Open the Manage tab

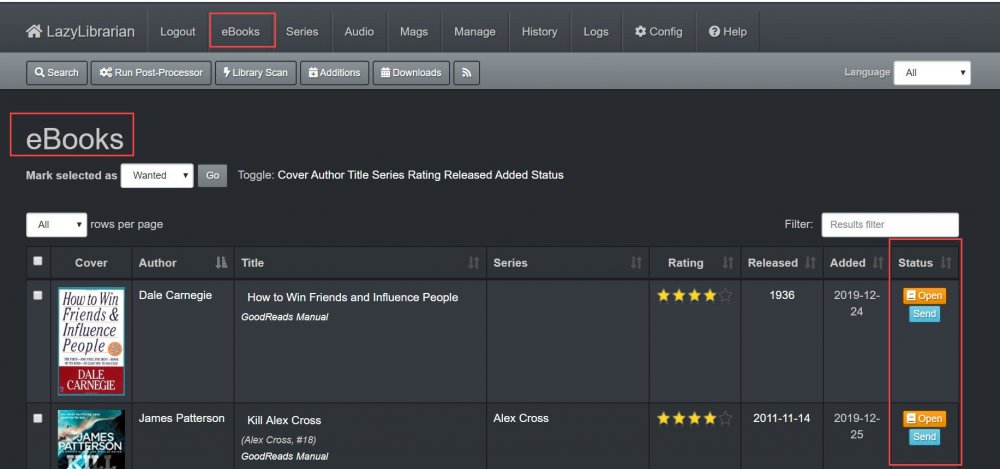click(474, 31)
